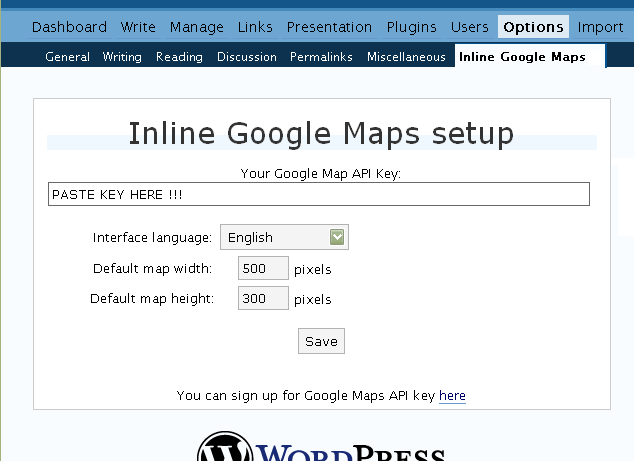Click the 'Interface language:' label
The image size is (634, 461).
pyautogui.click(x=152, y=237)
